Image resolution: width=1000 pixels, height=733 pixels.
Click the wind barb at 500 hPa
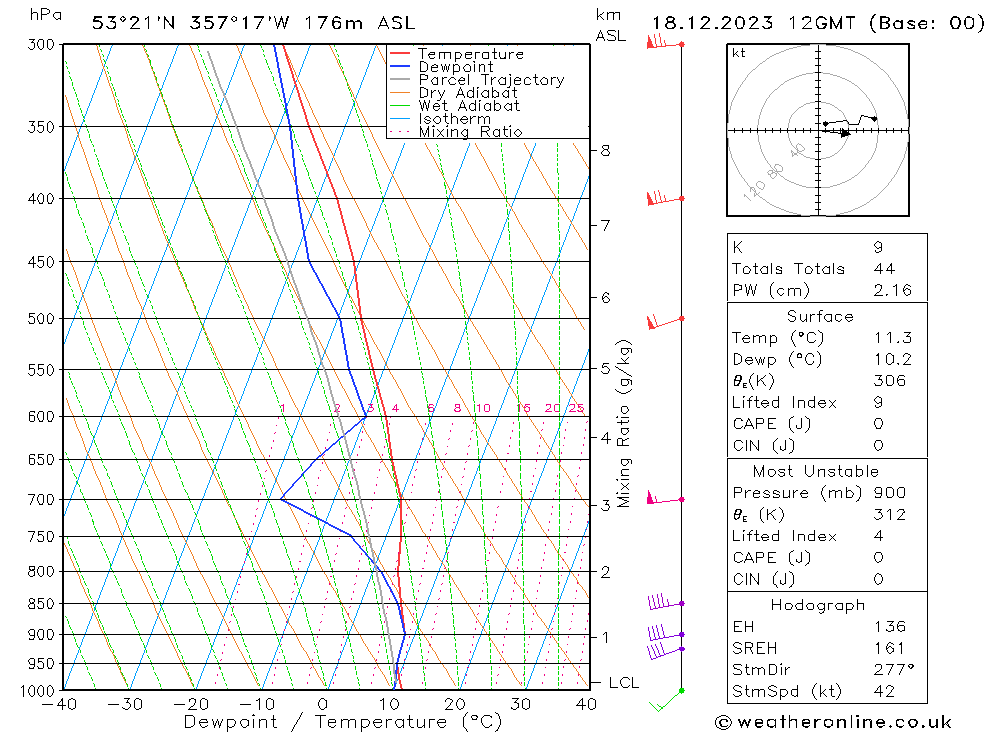[665, 322]
